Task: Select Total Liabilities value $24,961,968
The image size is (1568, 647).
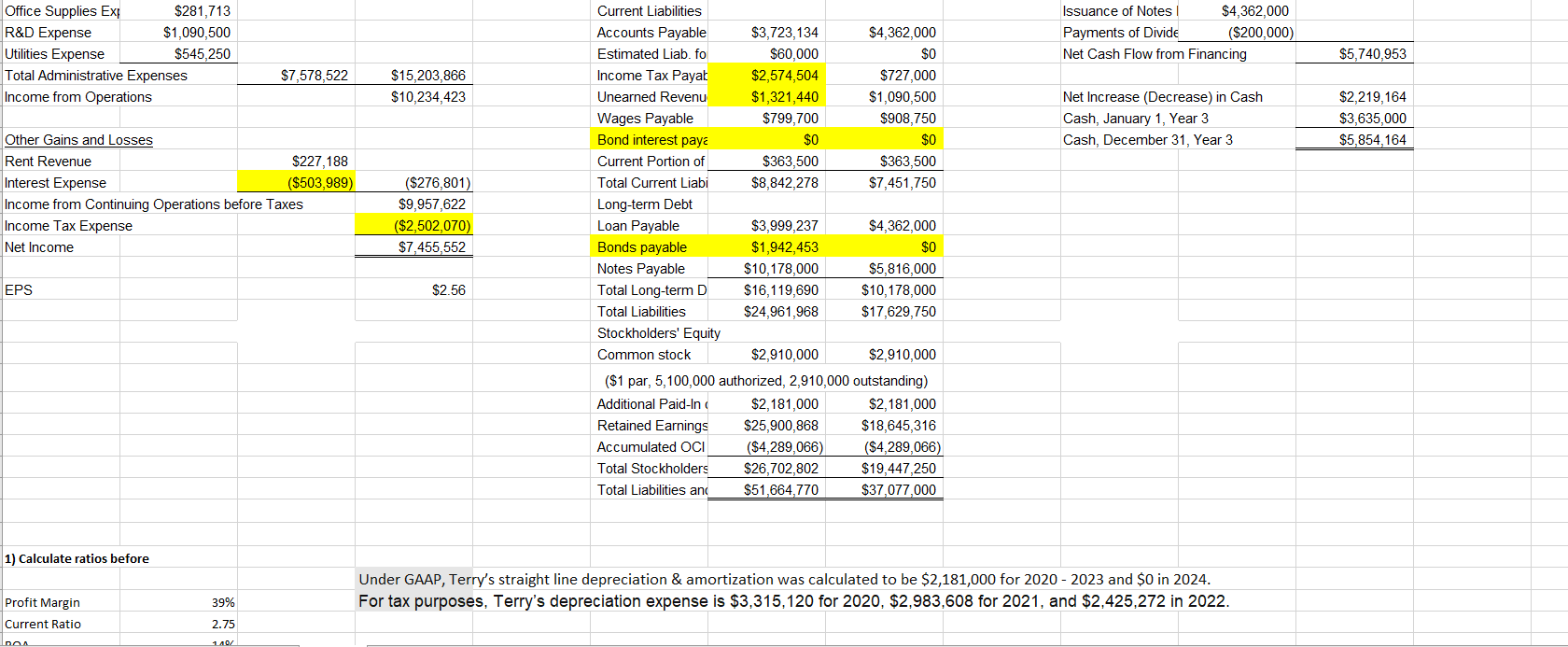Action: [x=781, y=312]
